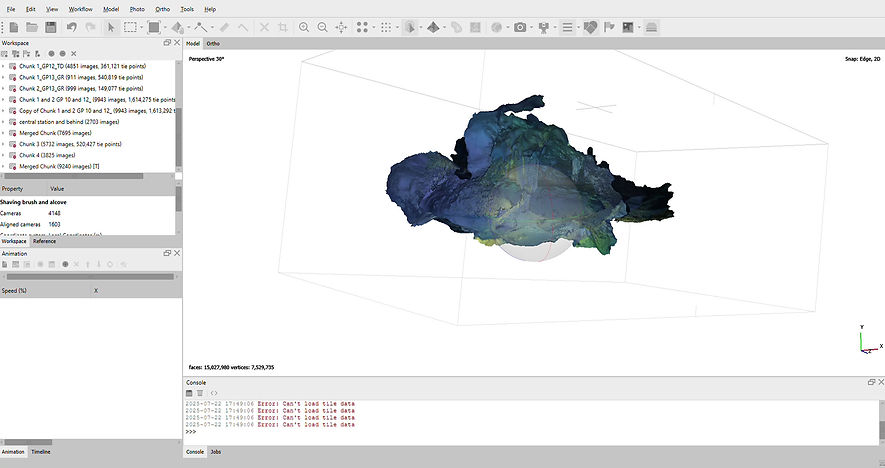Zoom out of the model view
The width and height of the screenshot is (885, 468).
point(322,27)
